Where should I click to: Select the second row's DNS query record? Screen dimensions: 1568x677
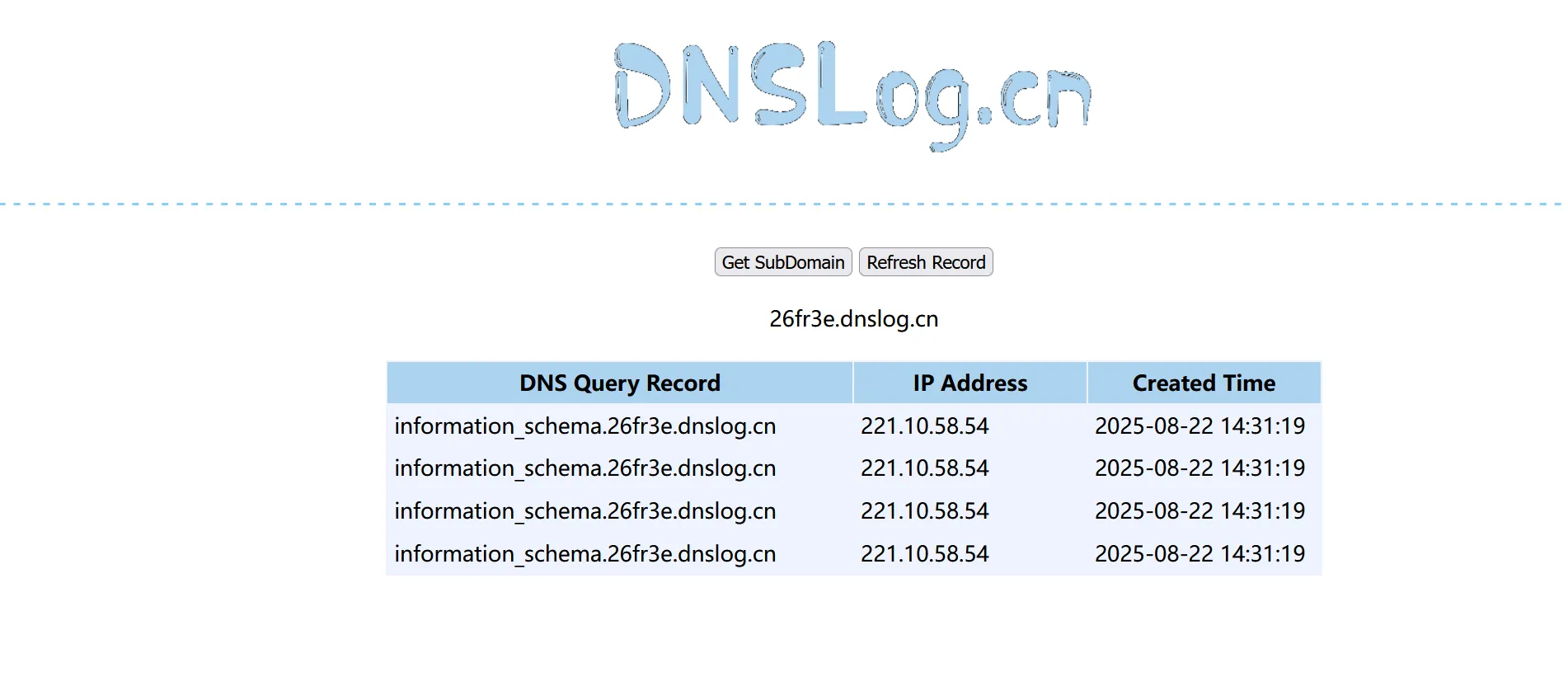click(x=584, y=468)
